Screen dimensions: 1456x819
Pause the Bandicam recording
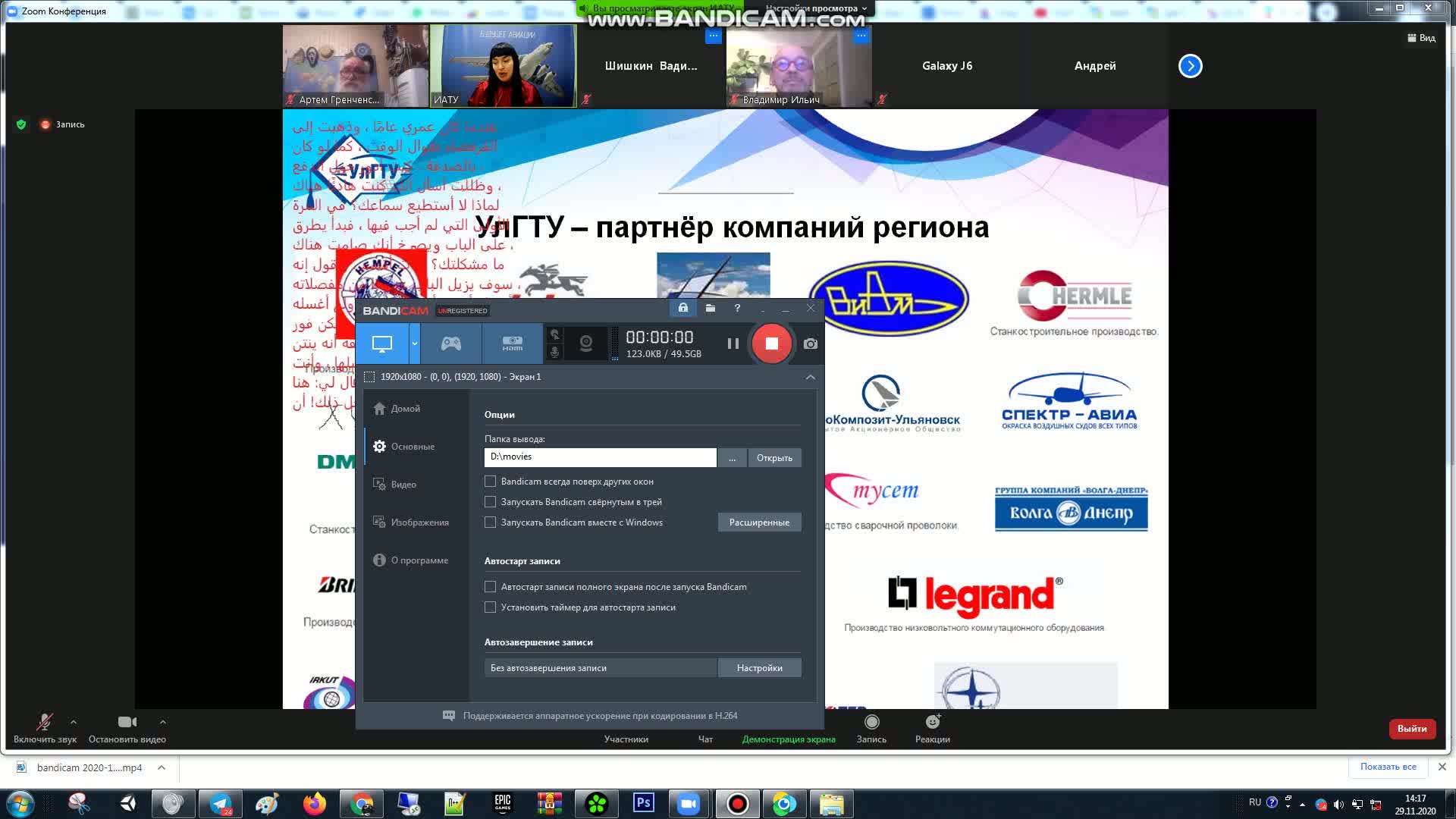tap(733, 344)
